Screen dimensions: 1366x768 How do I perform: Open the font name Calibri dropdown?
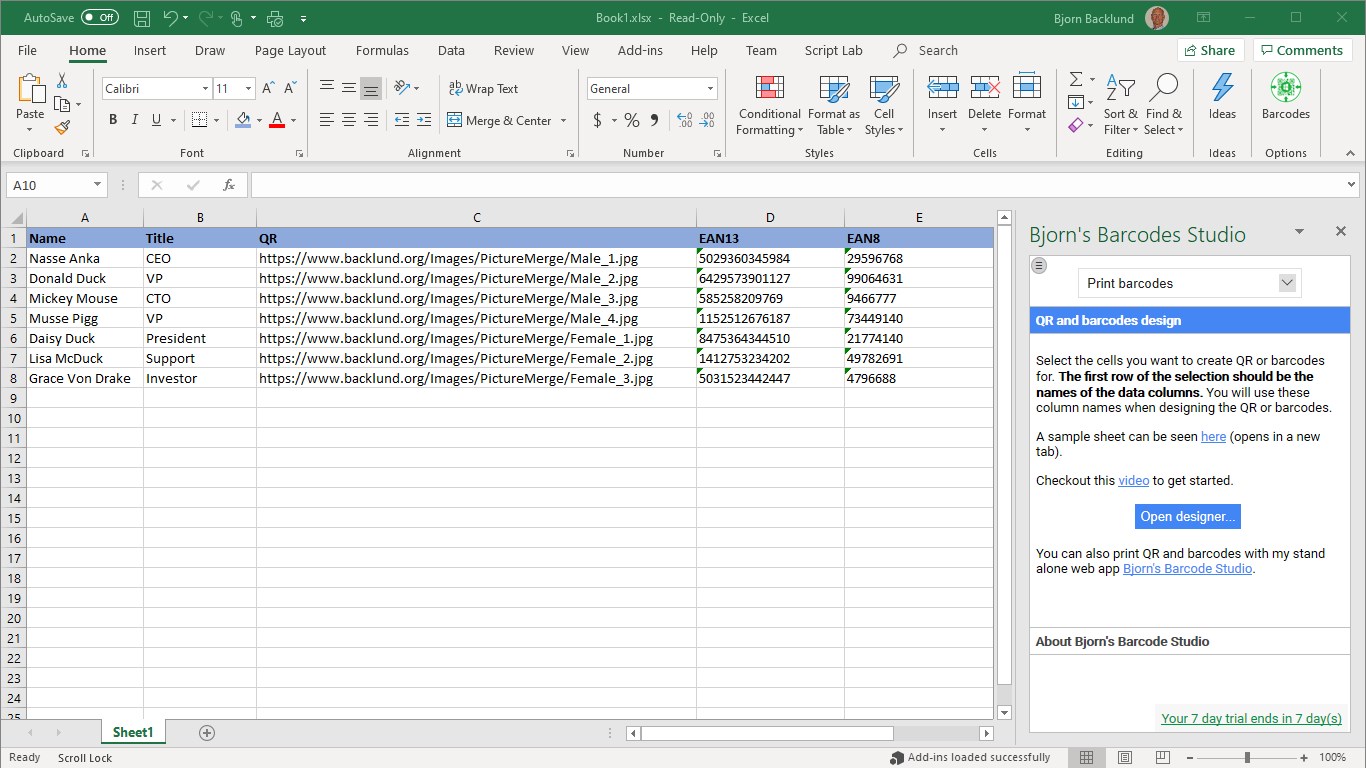click(205, 89)
